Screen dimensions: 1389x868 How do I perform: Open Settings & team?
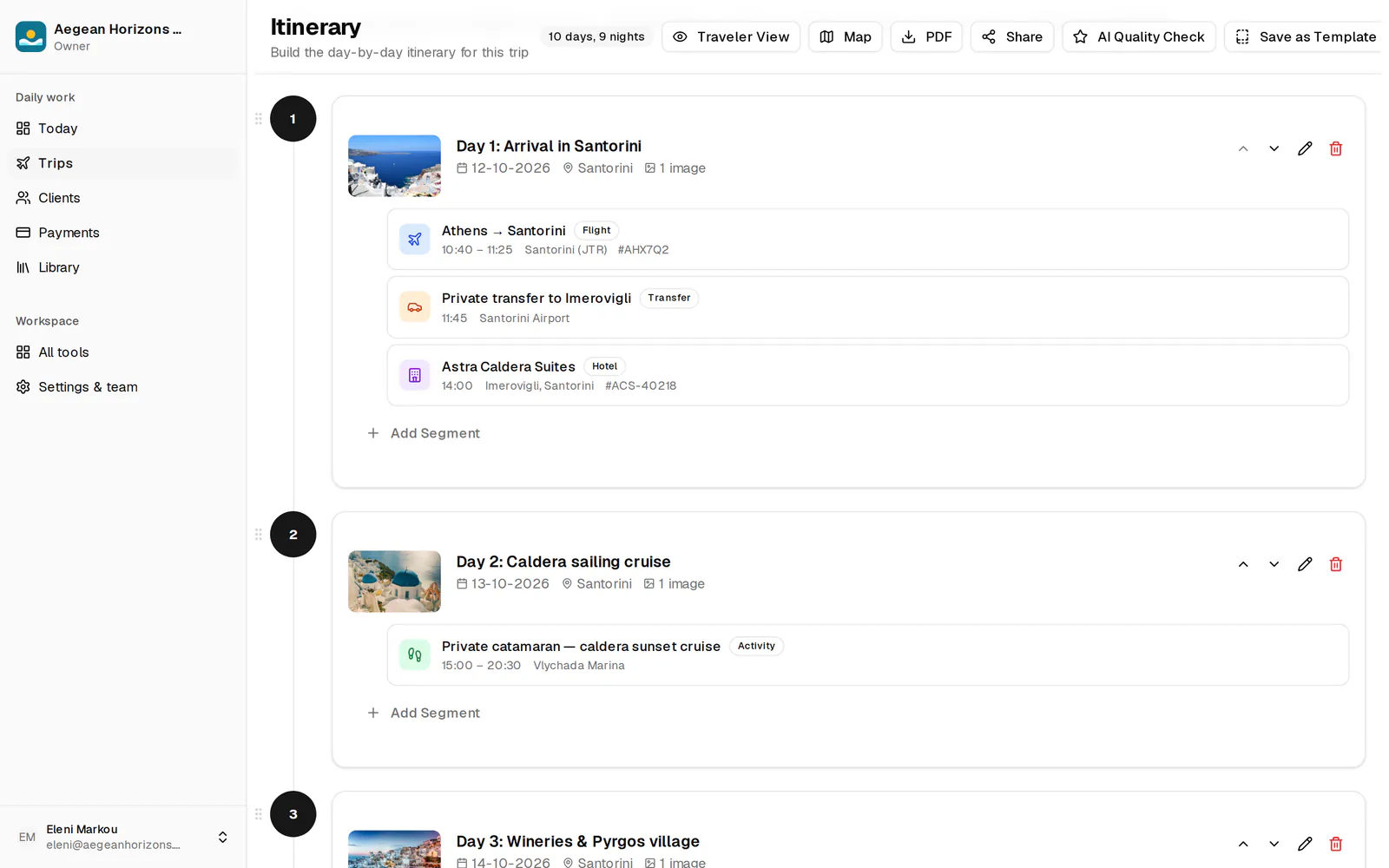[123, 387]
